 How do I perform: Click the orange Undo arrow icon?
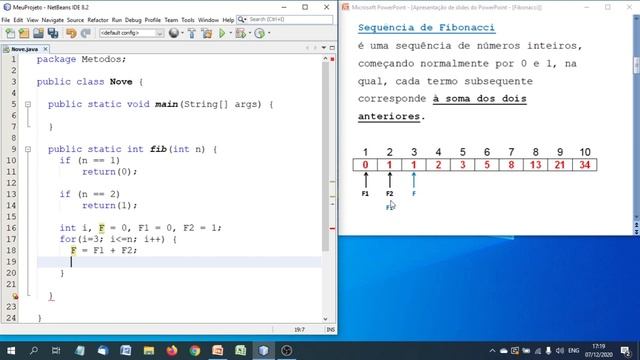71,33
